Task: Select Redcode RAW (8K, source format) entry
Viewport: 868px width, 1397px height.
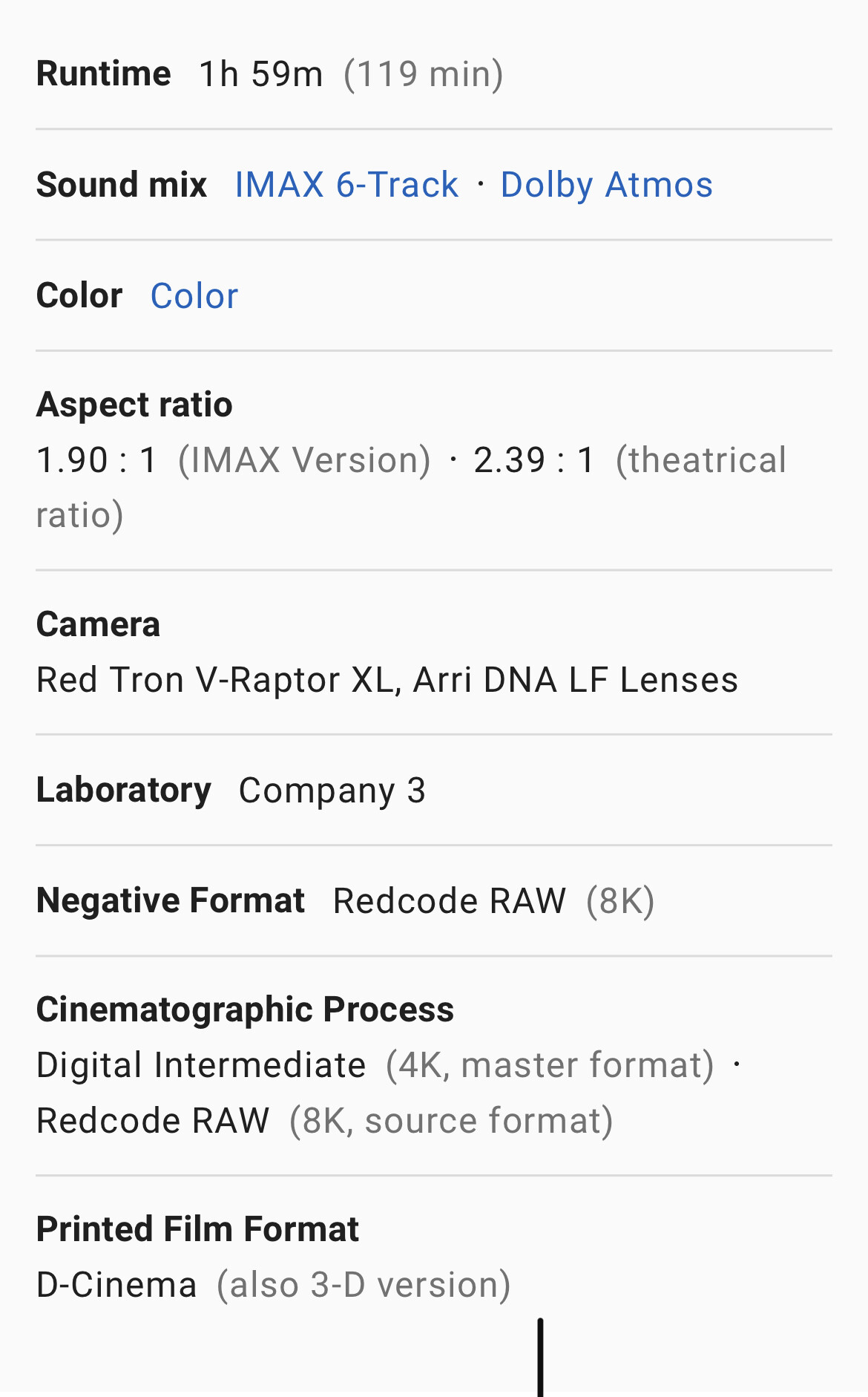Action: tap(324, 1121)
